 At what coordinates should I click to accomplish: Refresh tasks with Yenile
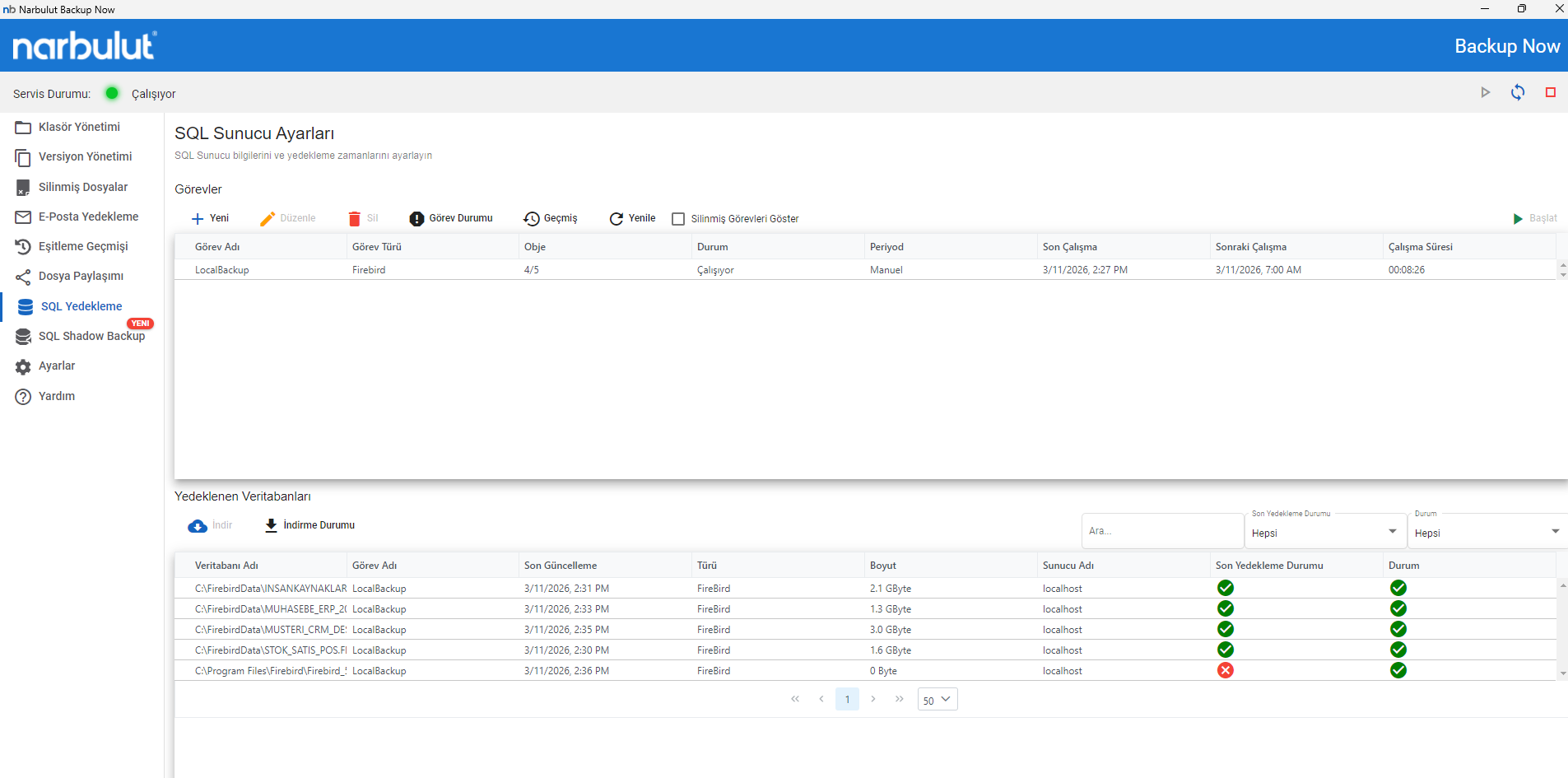632,219
